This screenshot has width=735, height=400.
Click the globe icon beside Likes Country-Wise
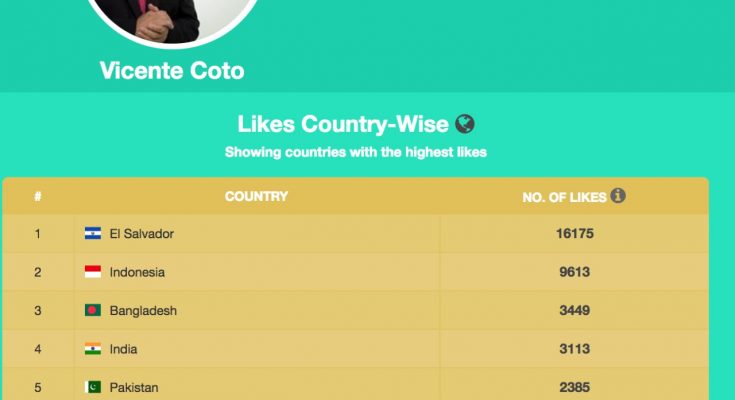pos(465,124)
